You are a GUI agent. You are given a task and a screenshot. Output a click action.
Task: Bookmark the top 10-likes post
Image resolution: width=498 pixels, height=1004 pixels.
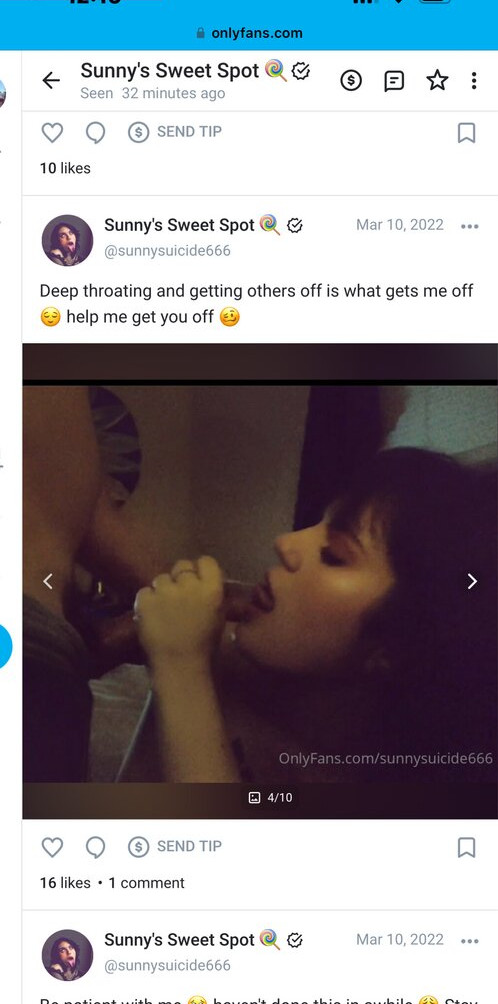point(467,133)
